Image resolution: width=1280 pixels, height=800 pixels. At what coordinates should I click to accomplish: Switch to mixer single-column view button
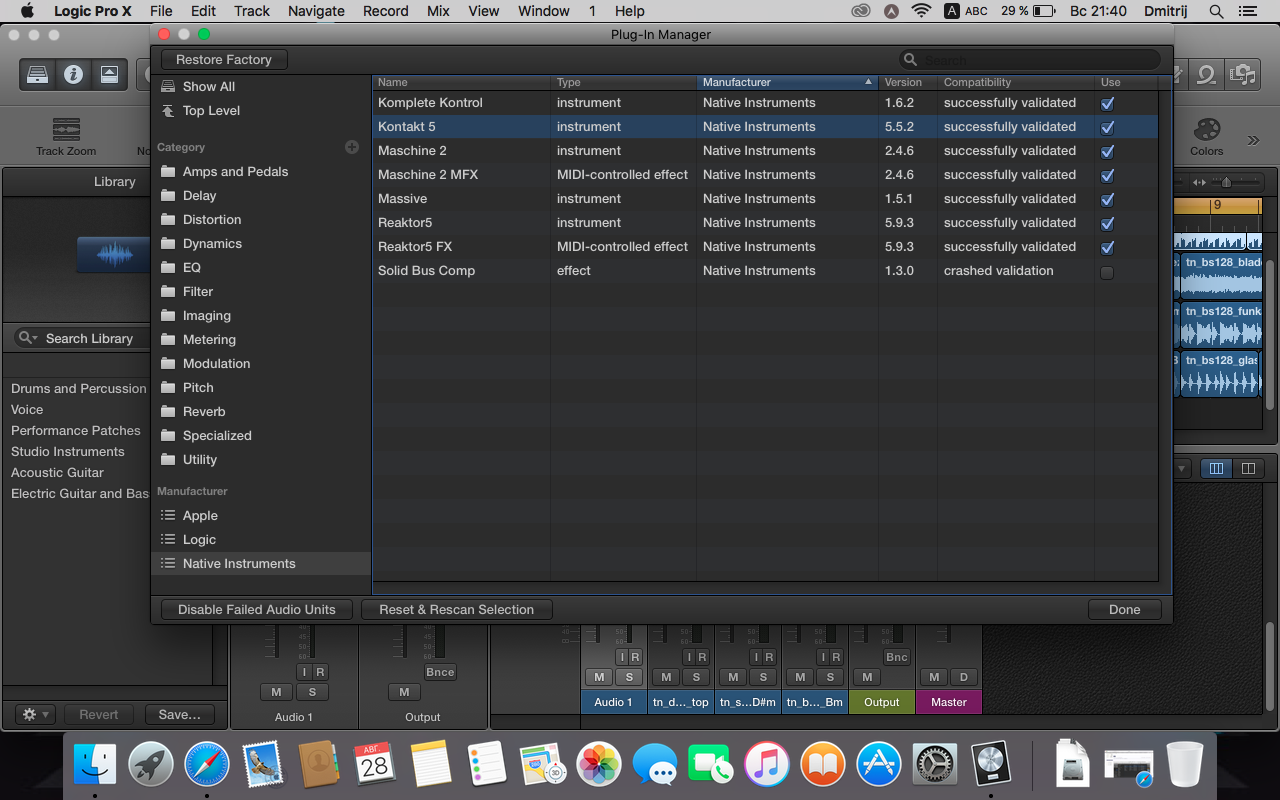tap(1248, 468)
